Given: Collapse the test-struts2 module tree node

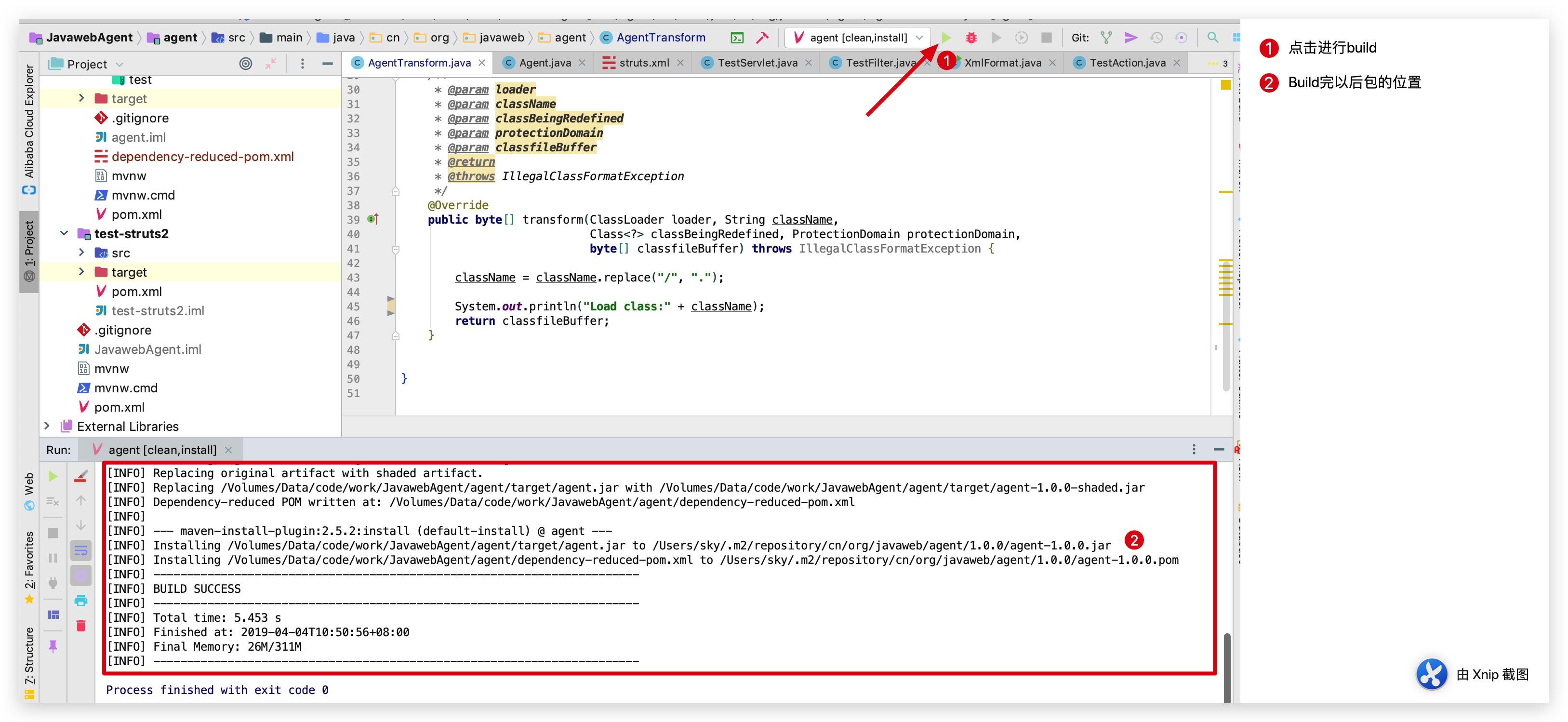Looking at the screenshot, I should [x=64, y=234].
